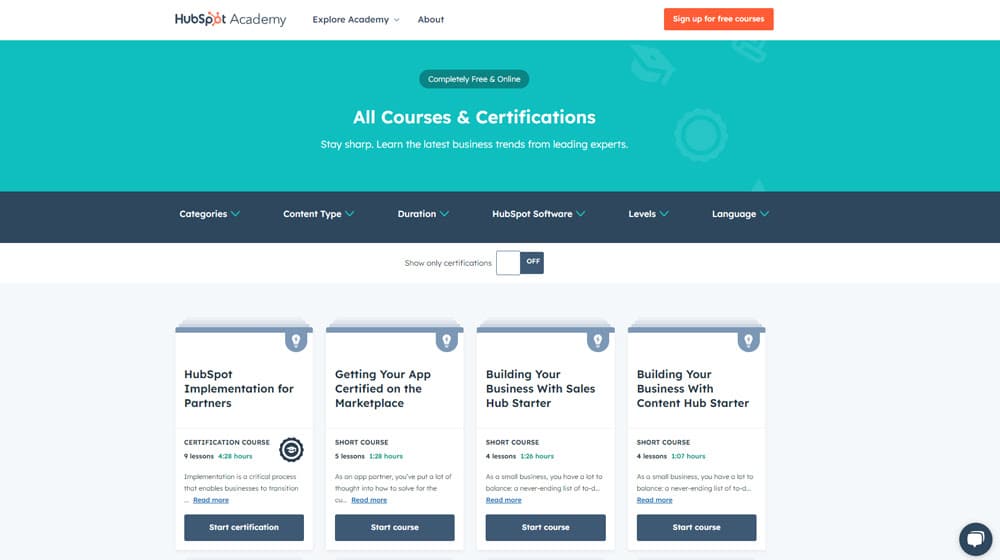Expand the Language filter
This screenshot has width=1000, height=560.
coord(740,214)
